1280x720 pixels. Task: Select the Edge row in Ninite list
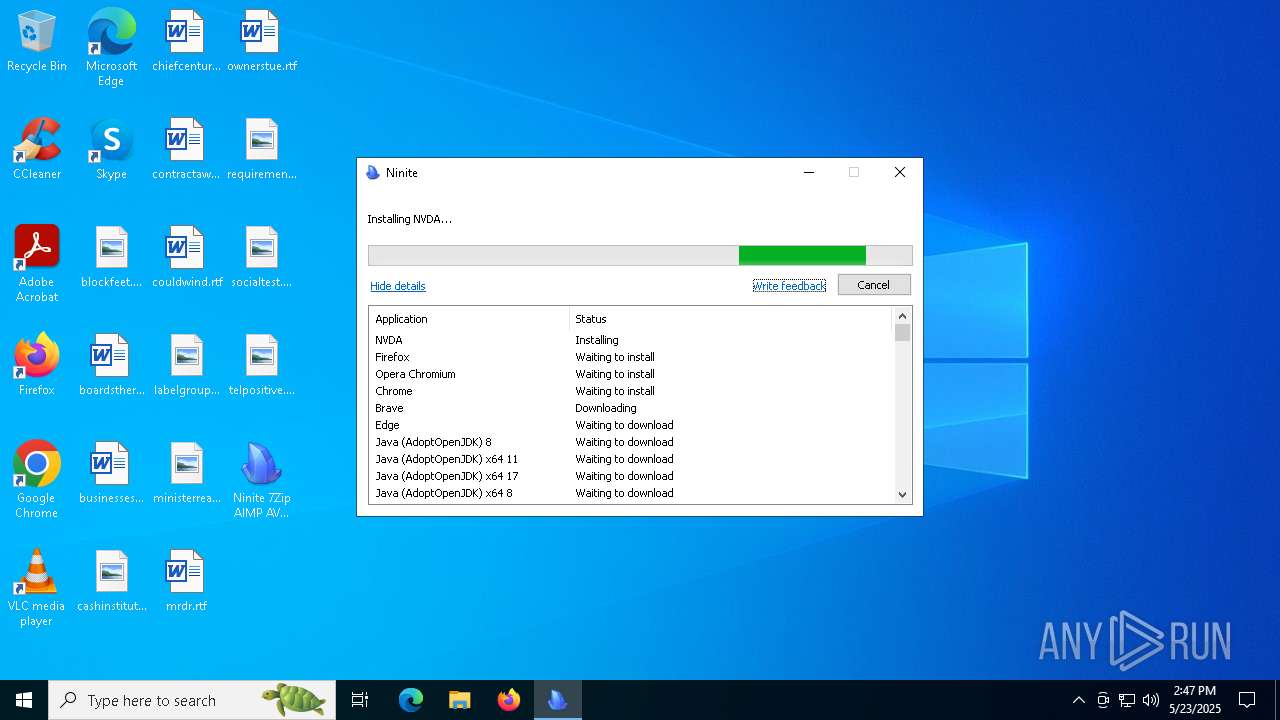(631, 425)
